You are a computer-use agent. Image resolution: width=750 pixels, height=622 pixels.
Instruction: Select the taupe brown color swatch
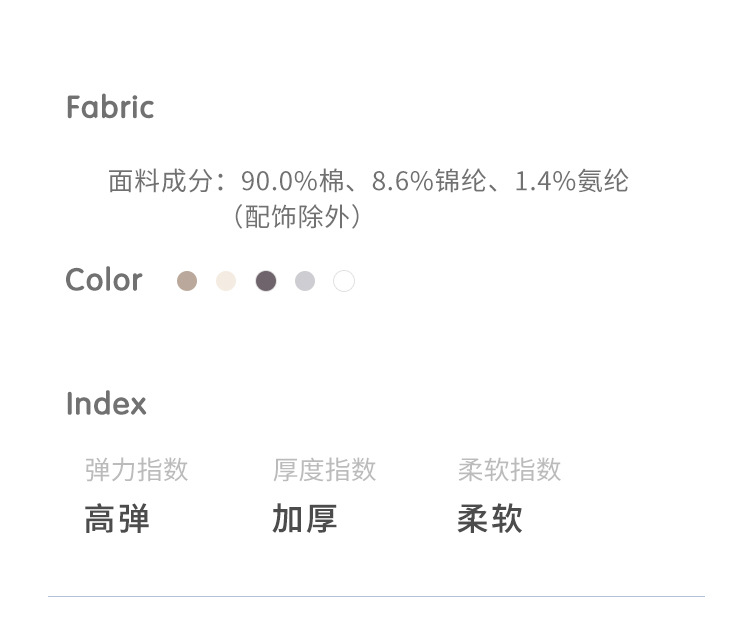click(x=187, y=281)
